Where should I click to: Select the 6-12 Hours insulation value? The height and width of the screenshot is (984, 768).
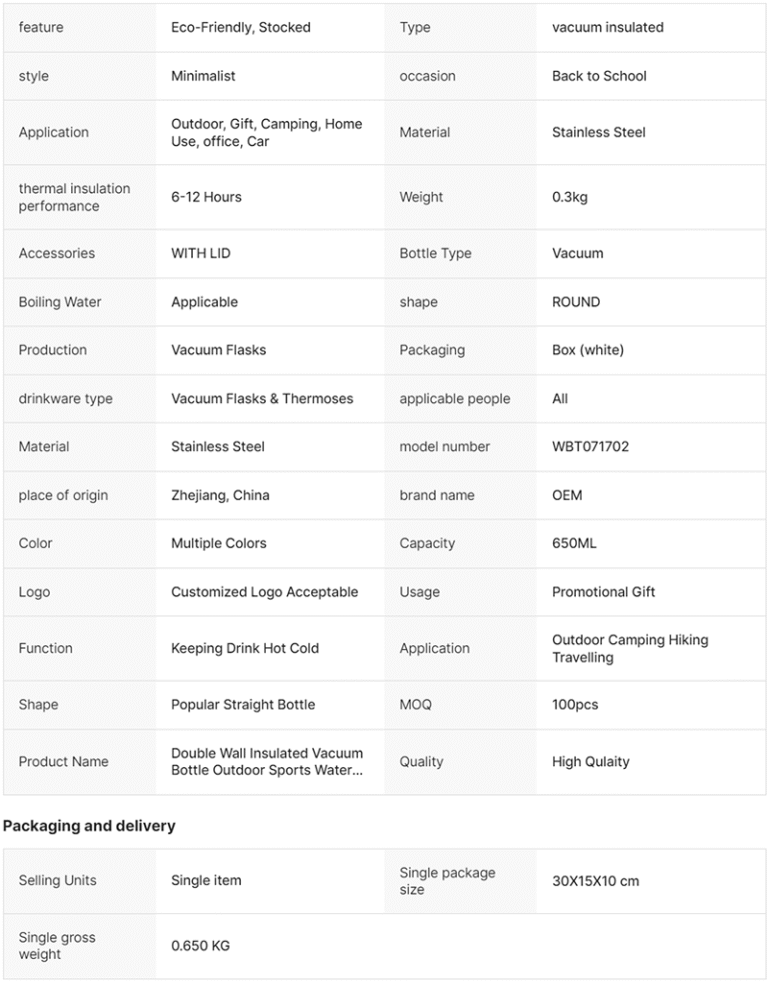[206, 197]
